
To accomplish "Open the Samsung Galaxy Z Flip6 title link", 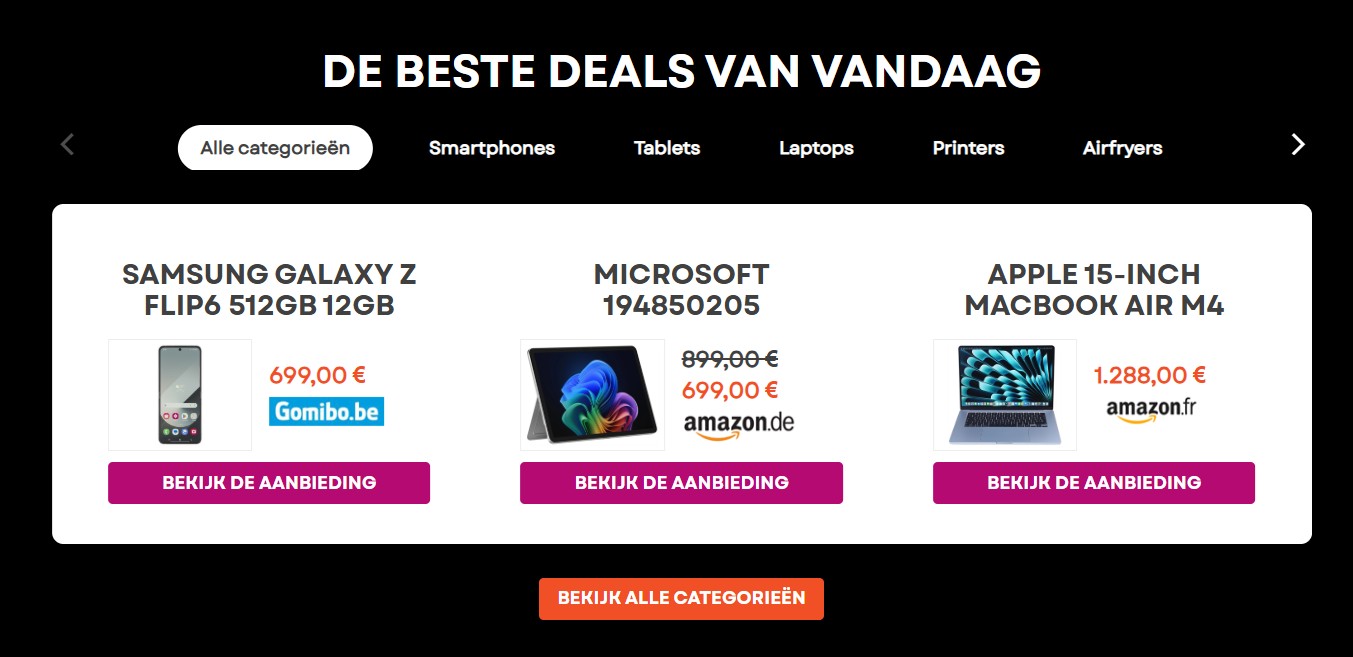I will (269, 289).
